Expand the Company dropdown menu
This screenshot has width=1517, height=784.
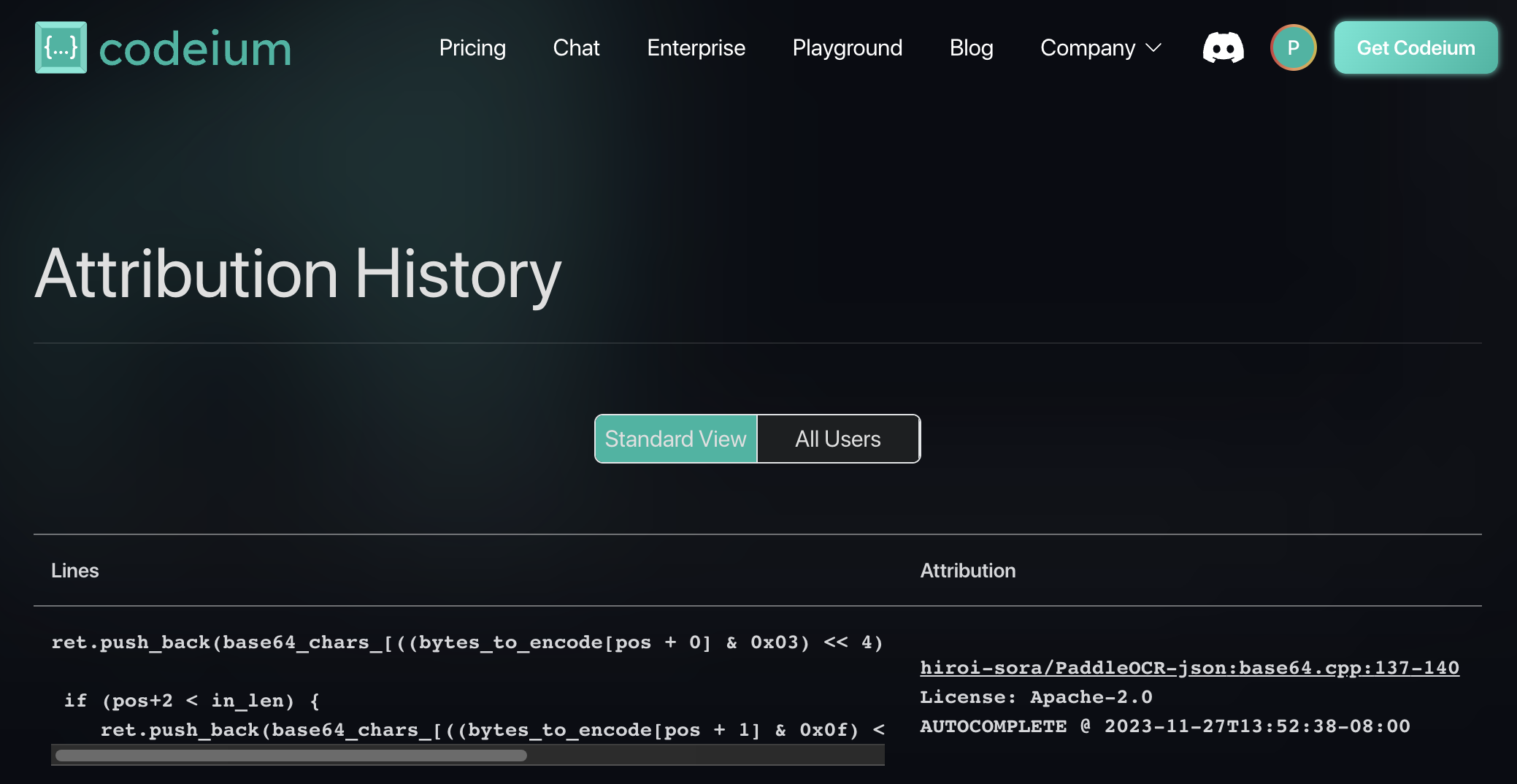pos(1100,47)
